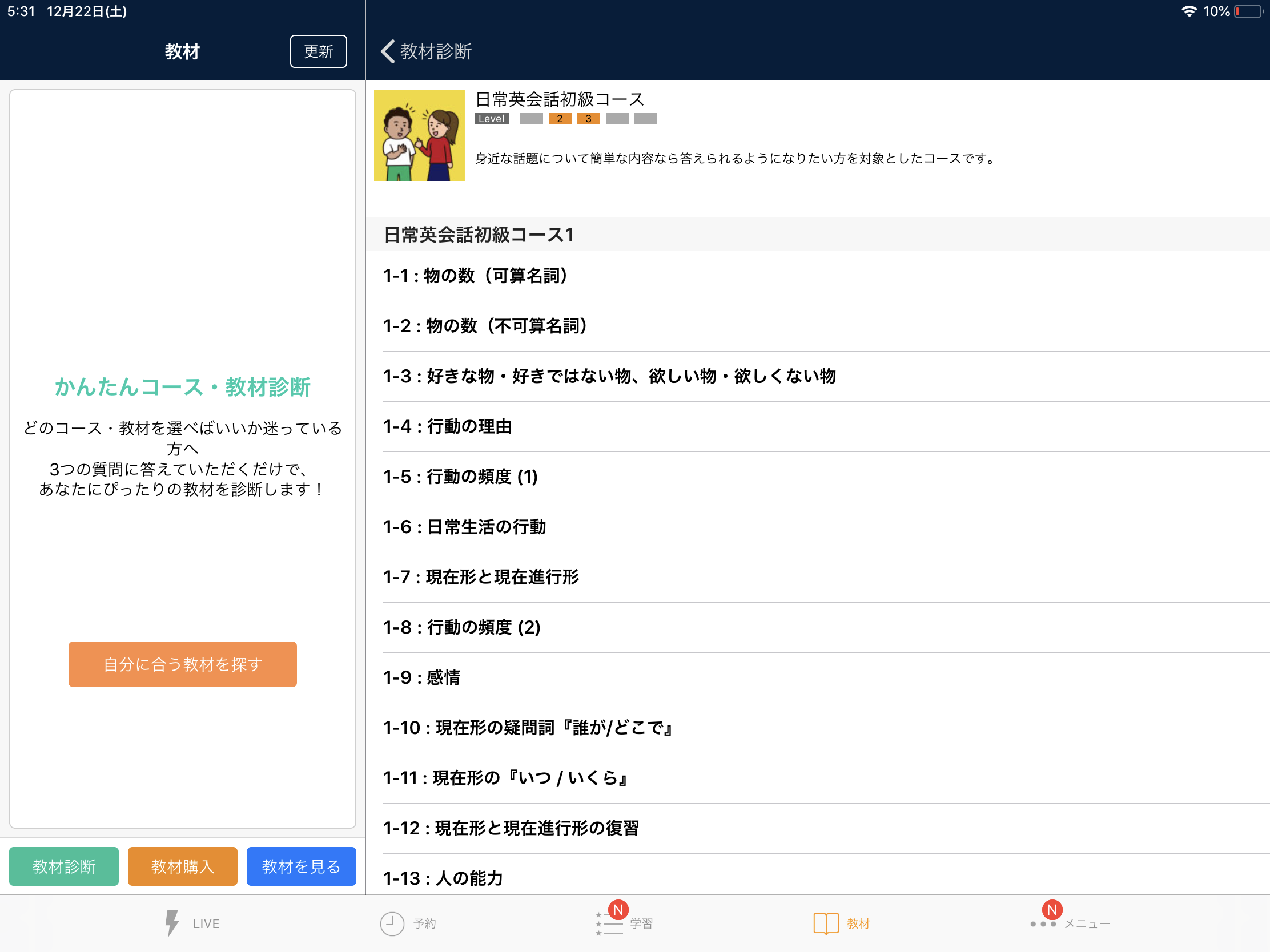
Task: Select the Level 3 orange swatch
Action: pos(589,119)
